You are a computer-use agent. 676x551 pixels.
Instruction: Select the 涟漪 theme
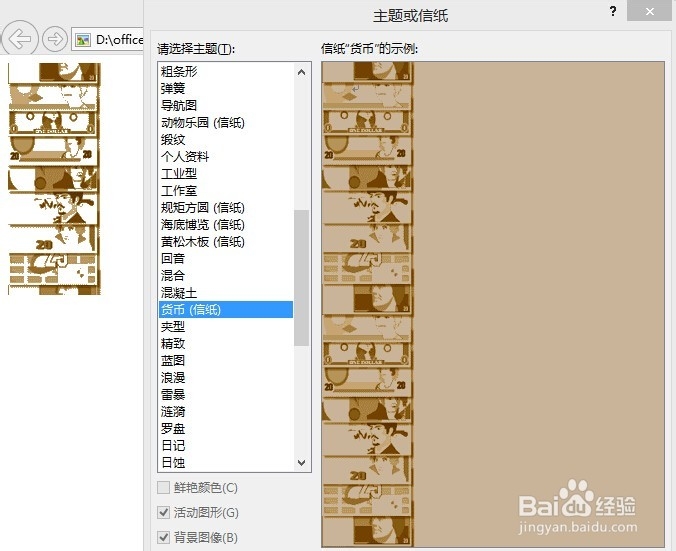pyautogui.click(x=226, y=412)
